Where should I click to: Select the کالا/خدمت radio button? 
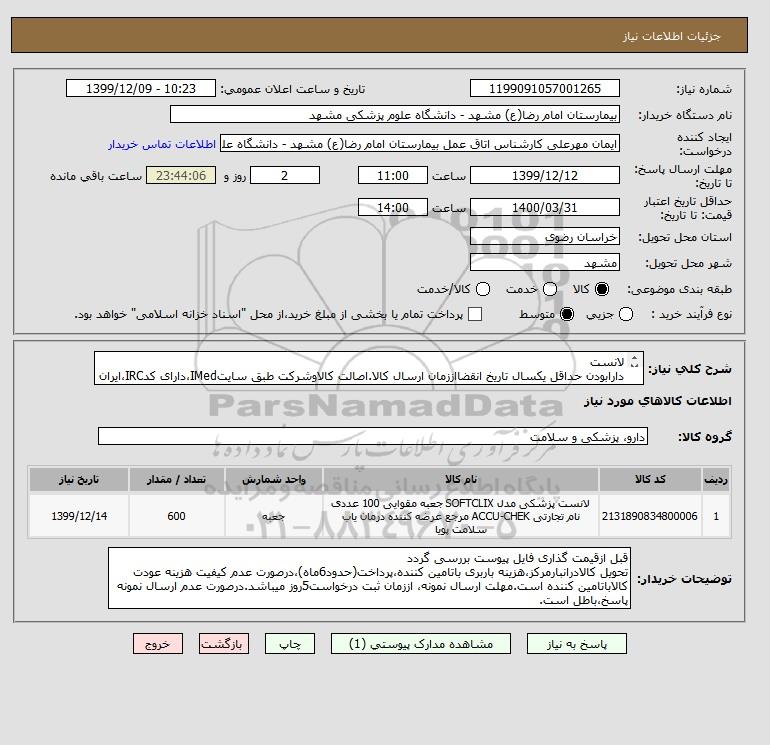483,289
